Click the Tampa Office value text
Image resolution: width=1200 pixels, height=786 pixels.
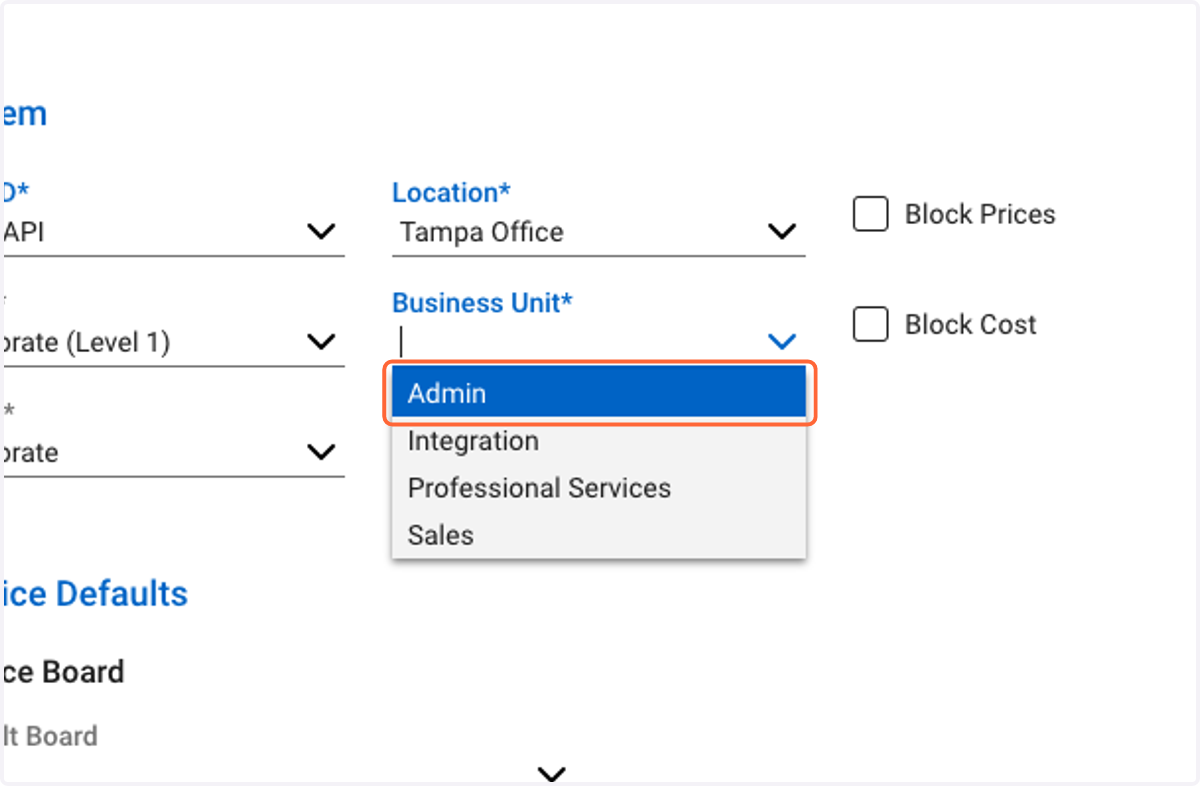point(482,232)
